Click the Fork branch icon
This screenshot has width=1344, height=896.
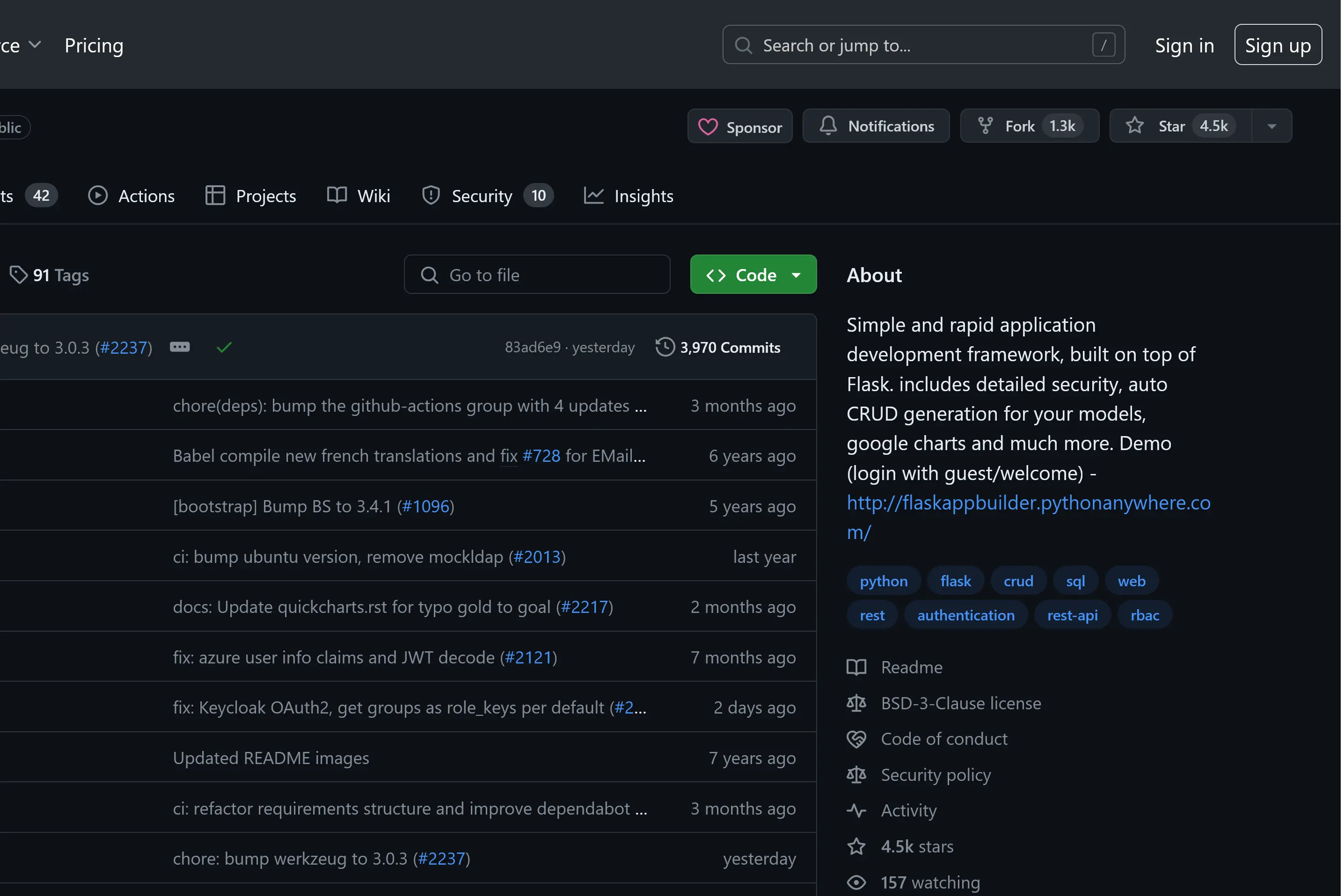985,126
